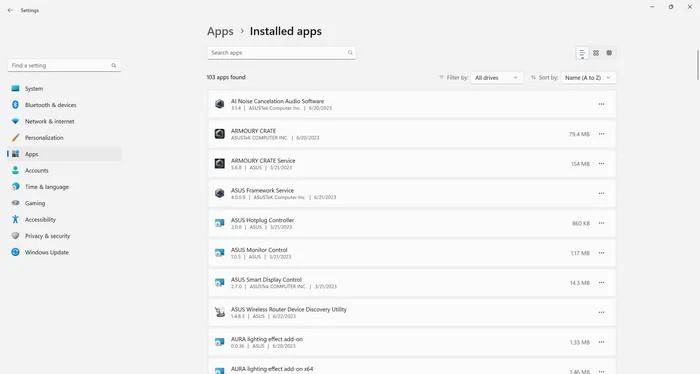Click the Search apps input field
This screenshot has height=374, width=700.
[x=281, y=53]
